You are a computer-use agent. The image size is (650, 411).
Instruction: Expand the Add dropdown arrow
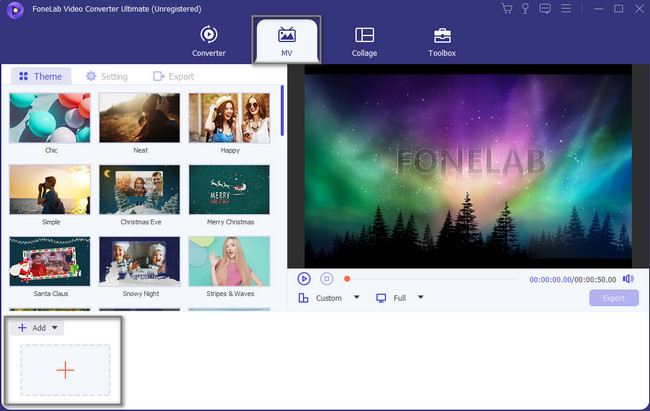(55, 328)
